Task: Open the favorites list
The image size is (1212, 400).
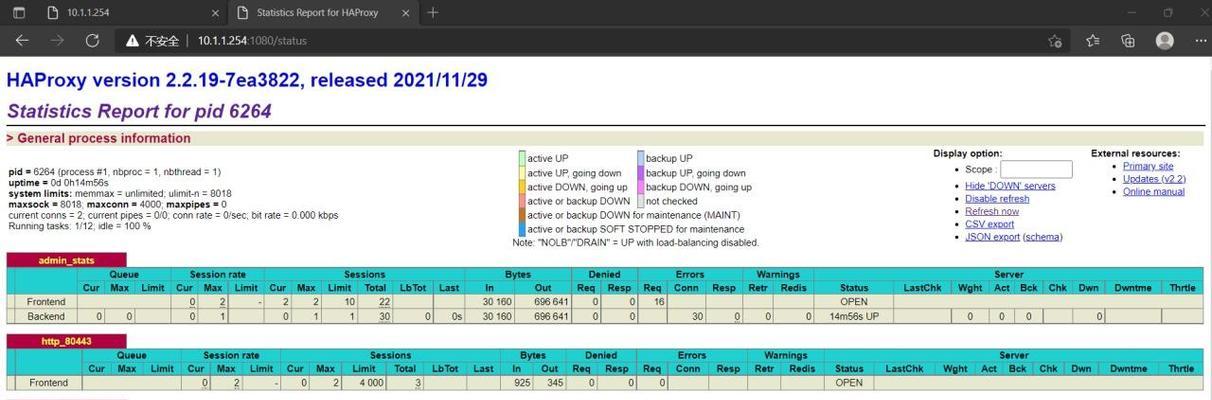Action: click(1092, 41)
